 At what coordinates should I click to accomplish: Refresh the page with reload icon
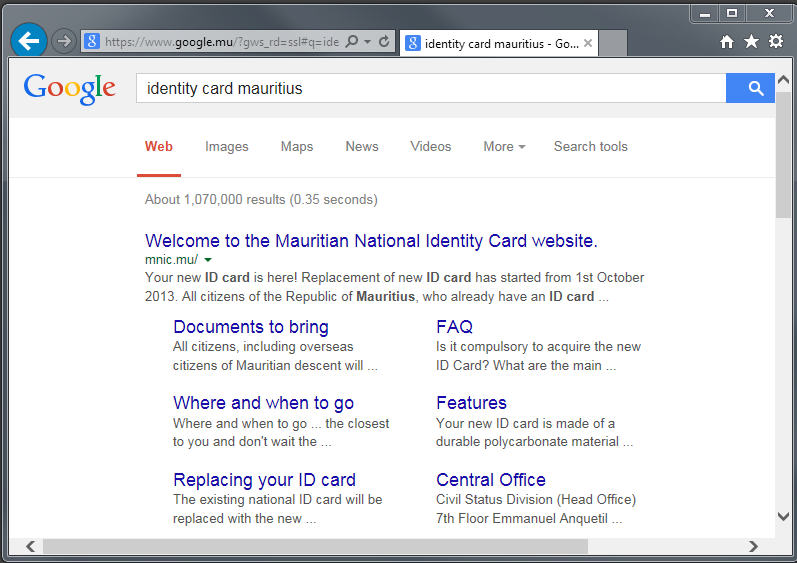click(384, 41)
